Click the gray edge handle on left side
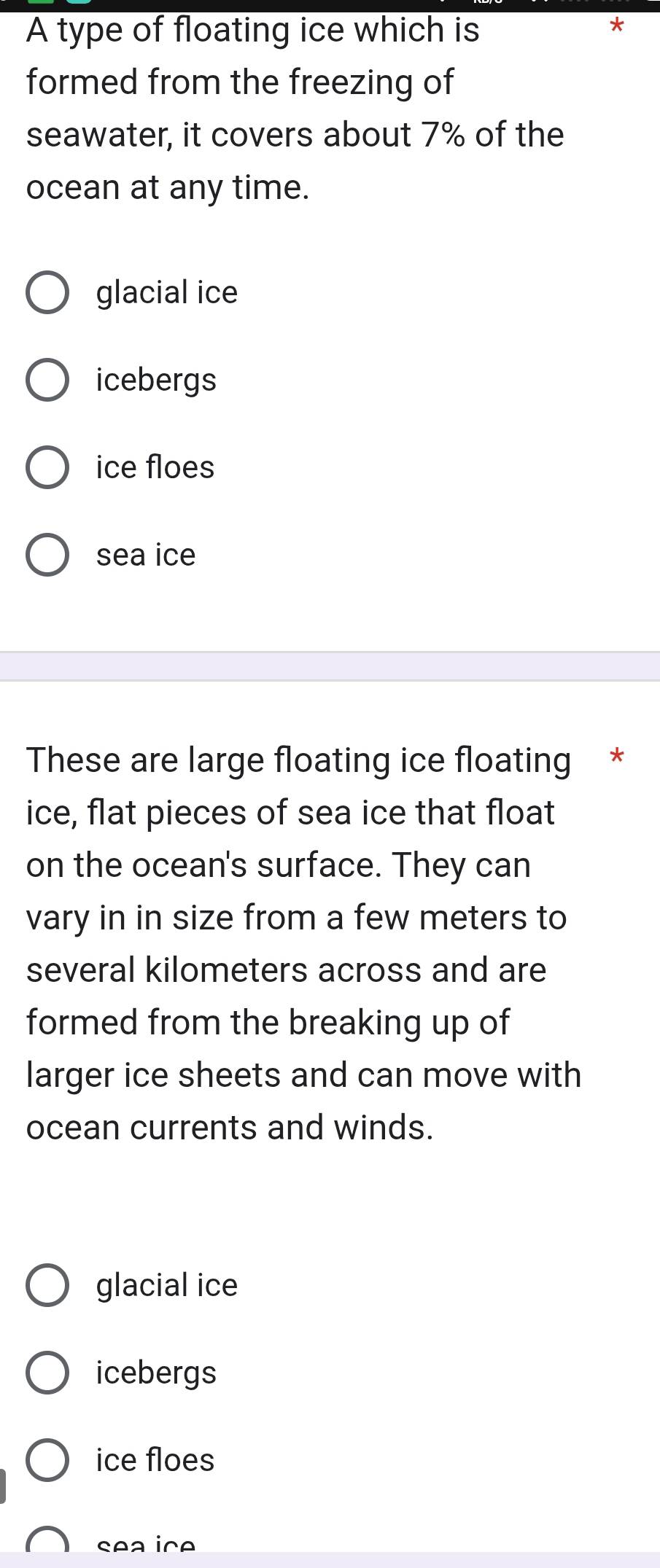The image size is (660, 1568). tap(3, 1486)
